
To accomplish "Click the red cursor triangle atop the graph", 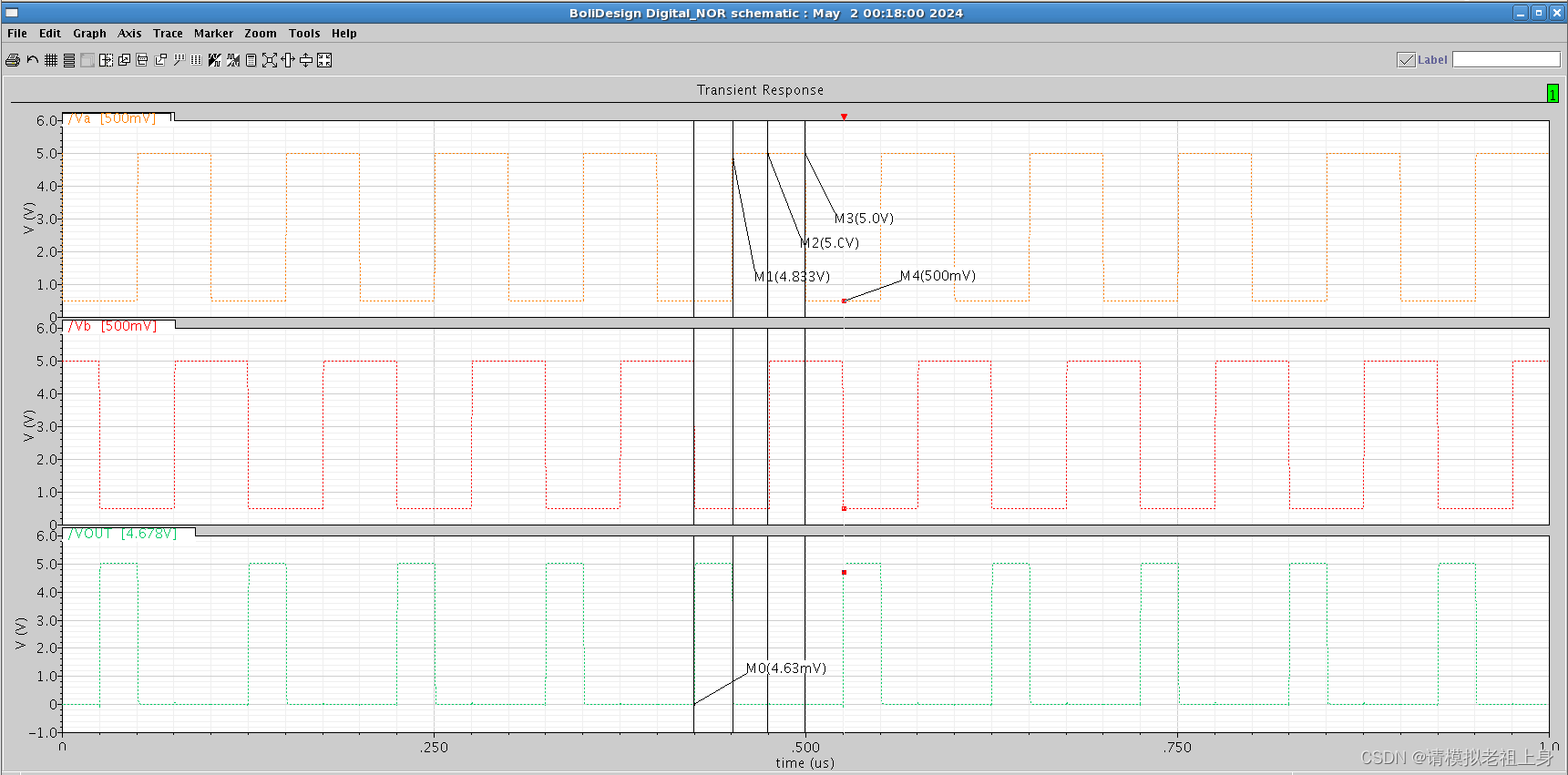I will tap(844, 117).
